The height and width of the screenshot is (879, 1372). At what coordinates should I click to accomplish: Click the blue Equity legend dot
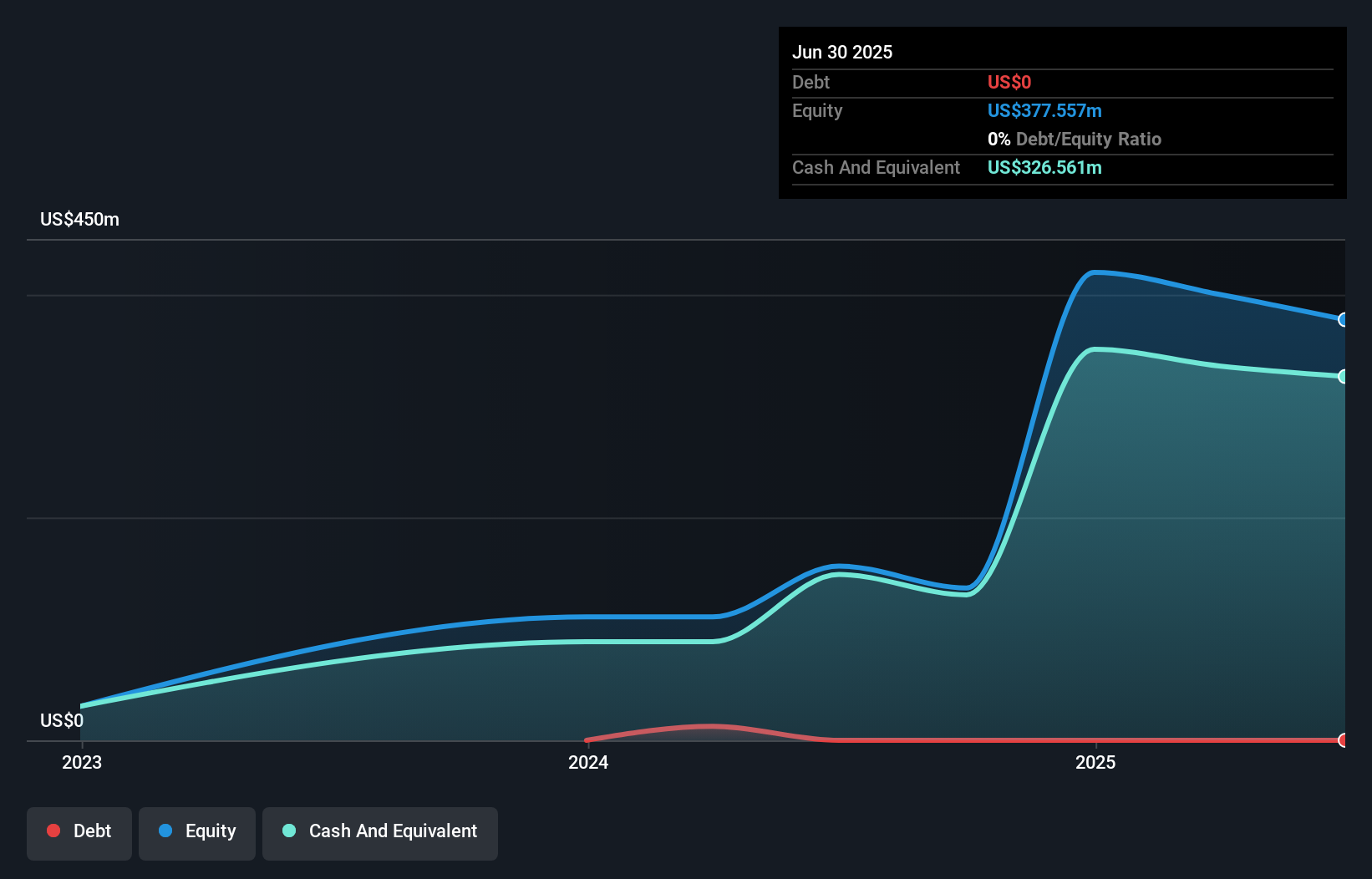165,831
